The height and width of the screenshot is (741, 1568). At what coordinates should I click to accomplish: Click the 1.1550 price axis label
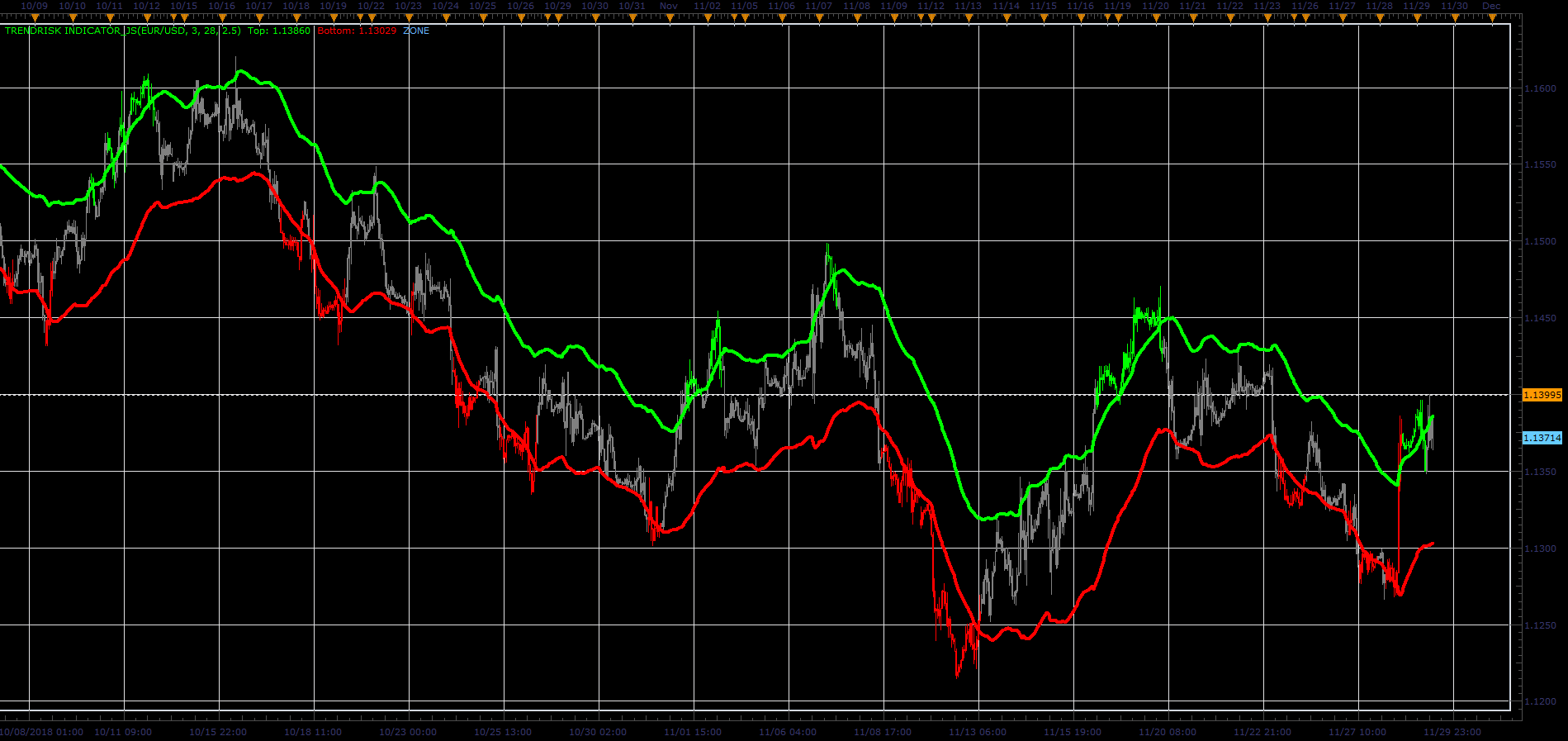click(x=1540, y=164)
